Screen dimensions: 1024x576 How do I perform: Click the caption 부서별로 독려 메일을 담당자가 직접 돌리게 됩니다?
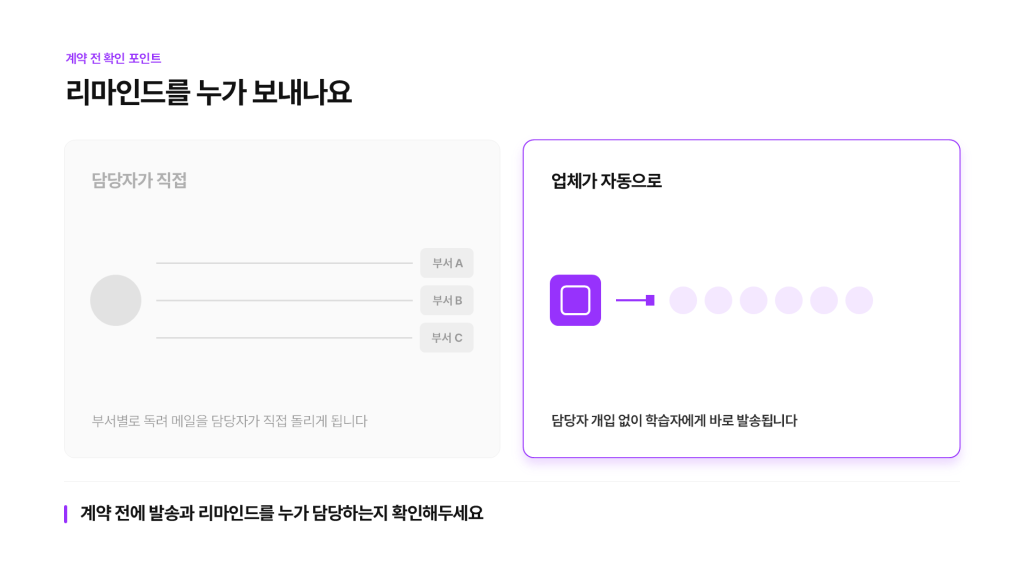[229, 421]
